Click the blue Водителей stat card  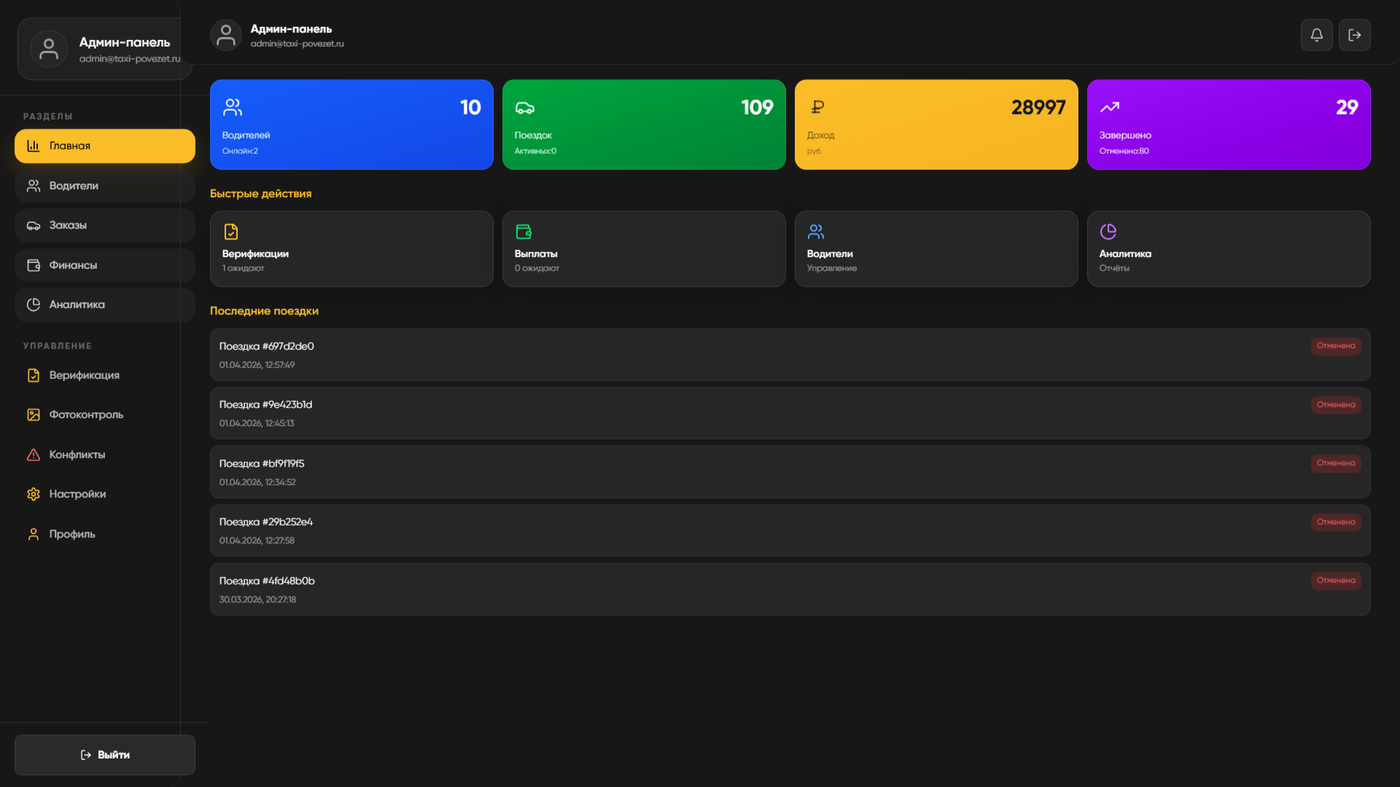[x=351, y=125]
